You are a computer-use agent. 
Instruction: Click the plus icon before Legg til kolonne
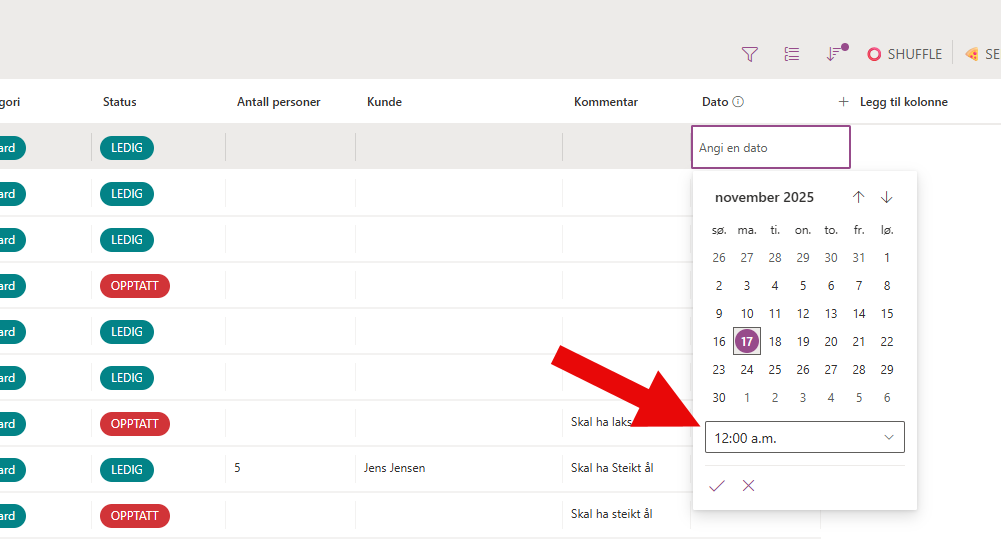pos(843,101)
